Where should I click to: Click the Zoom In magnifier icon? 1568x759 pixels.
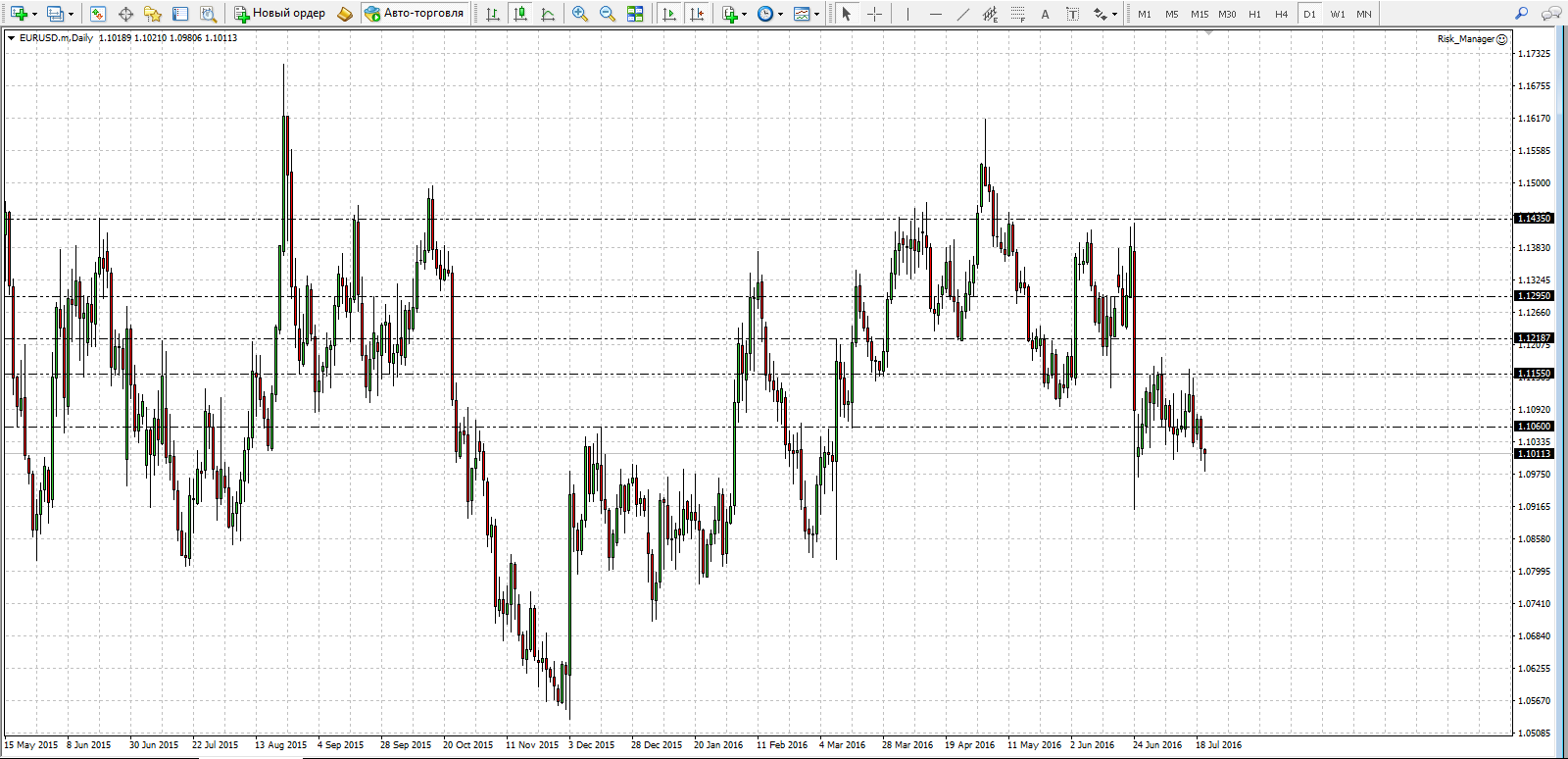tap(580, 14)
